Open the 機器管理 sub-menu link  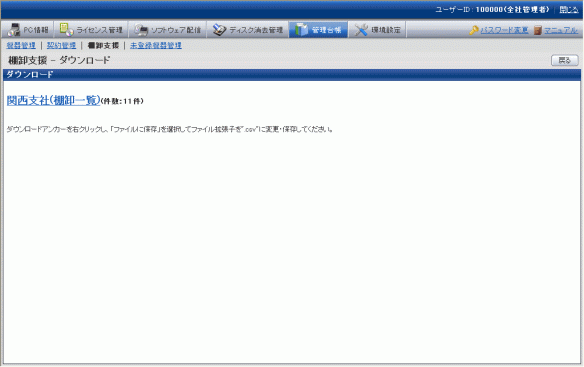(21, 45)
